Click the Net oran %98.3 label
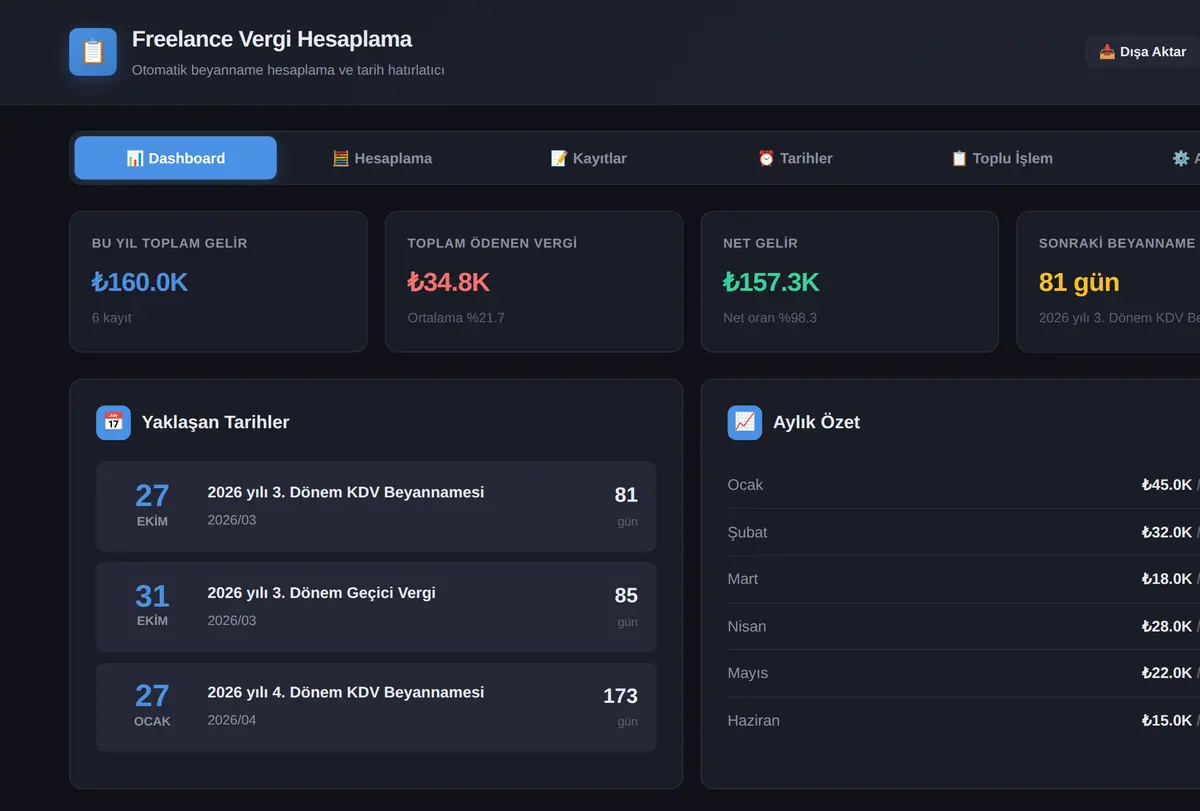 click(x=770, y=318)
